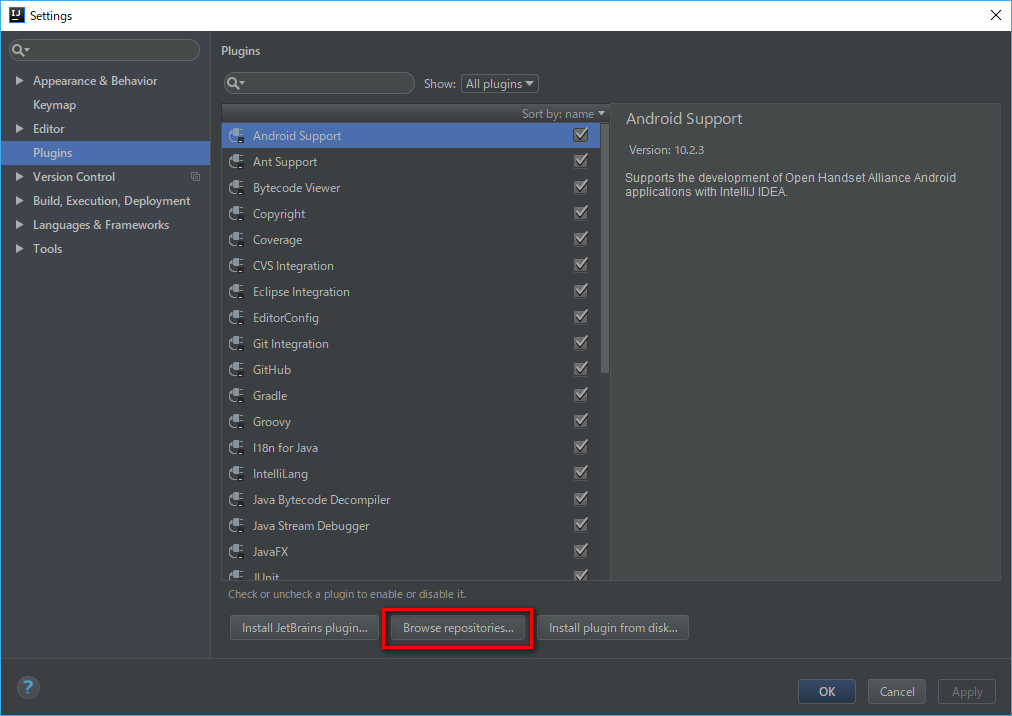Screen dimensions: 1012x716
Task: Click the GitHub plugin icon
Action: click(237, 369)
